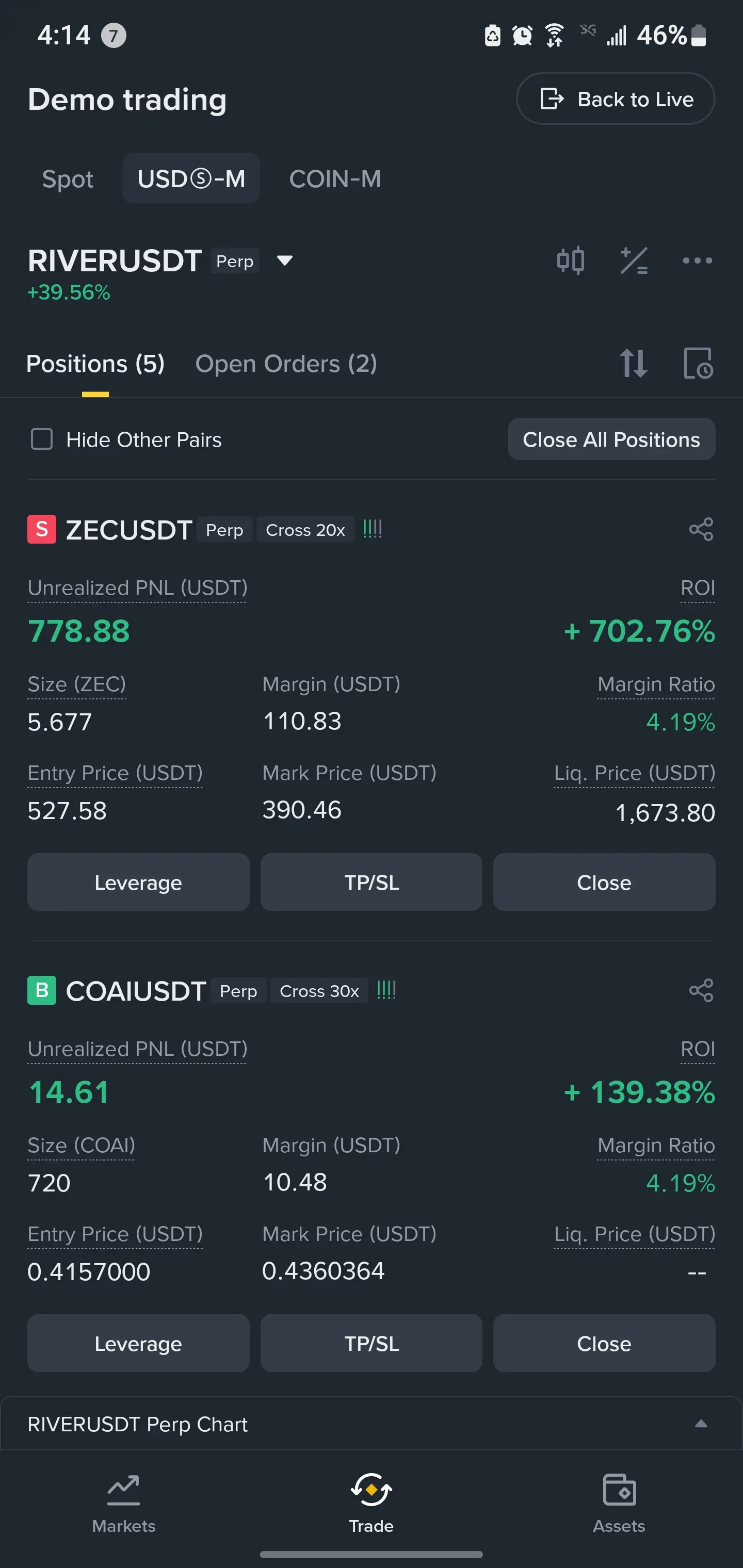Open the candlestick chart icon
This screenshot has height=1568, width=743.
[x=570, y=260]
